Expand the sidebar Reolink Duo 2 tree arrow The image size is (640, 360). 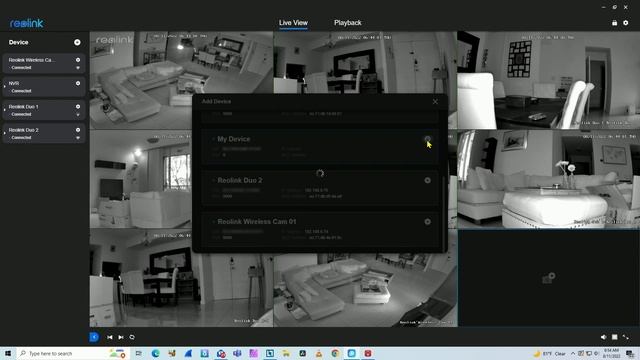(x=4, y=133)
